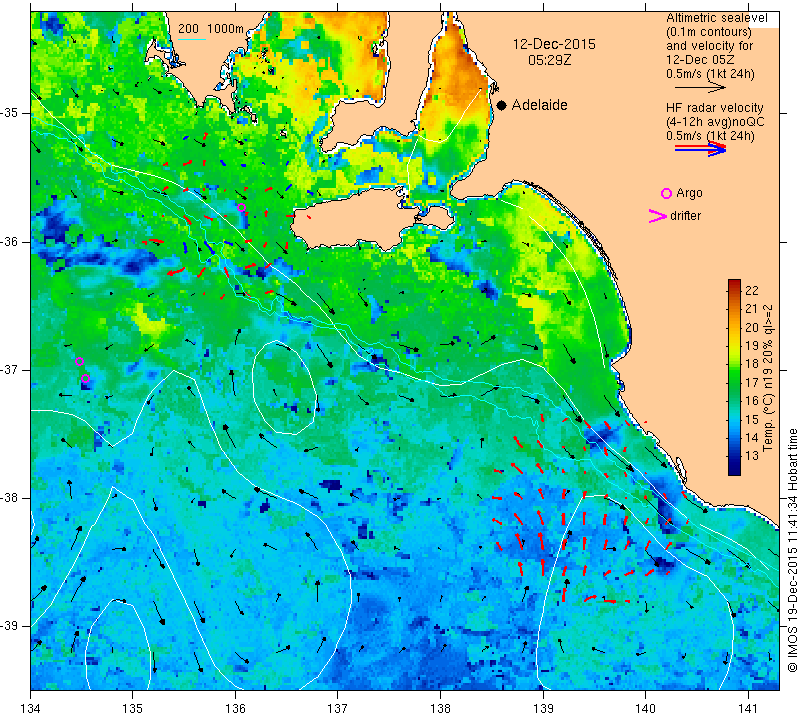Click the longitude axis label 140

pyautogui.click(x=645, y=708)
